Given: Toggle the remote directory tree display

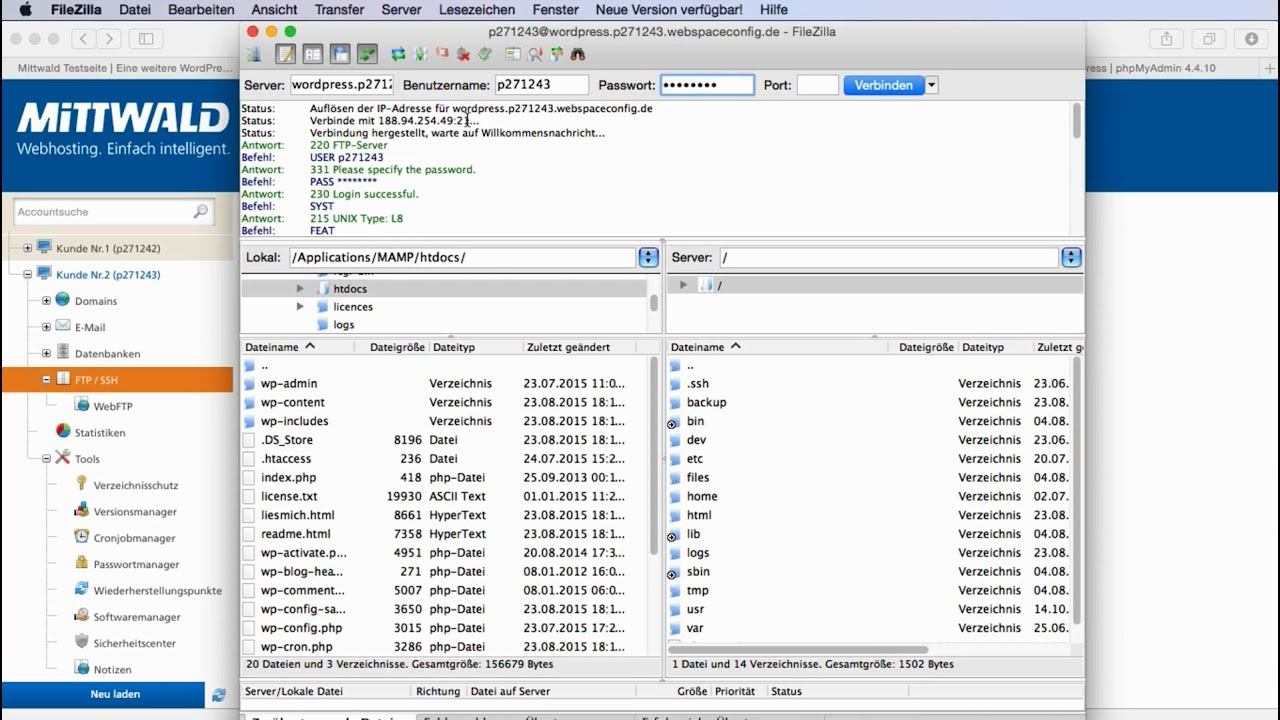Looking at the screenshot, I should [340, 54].
